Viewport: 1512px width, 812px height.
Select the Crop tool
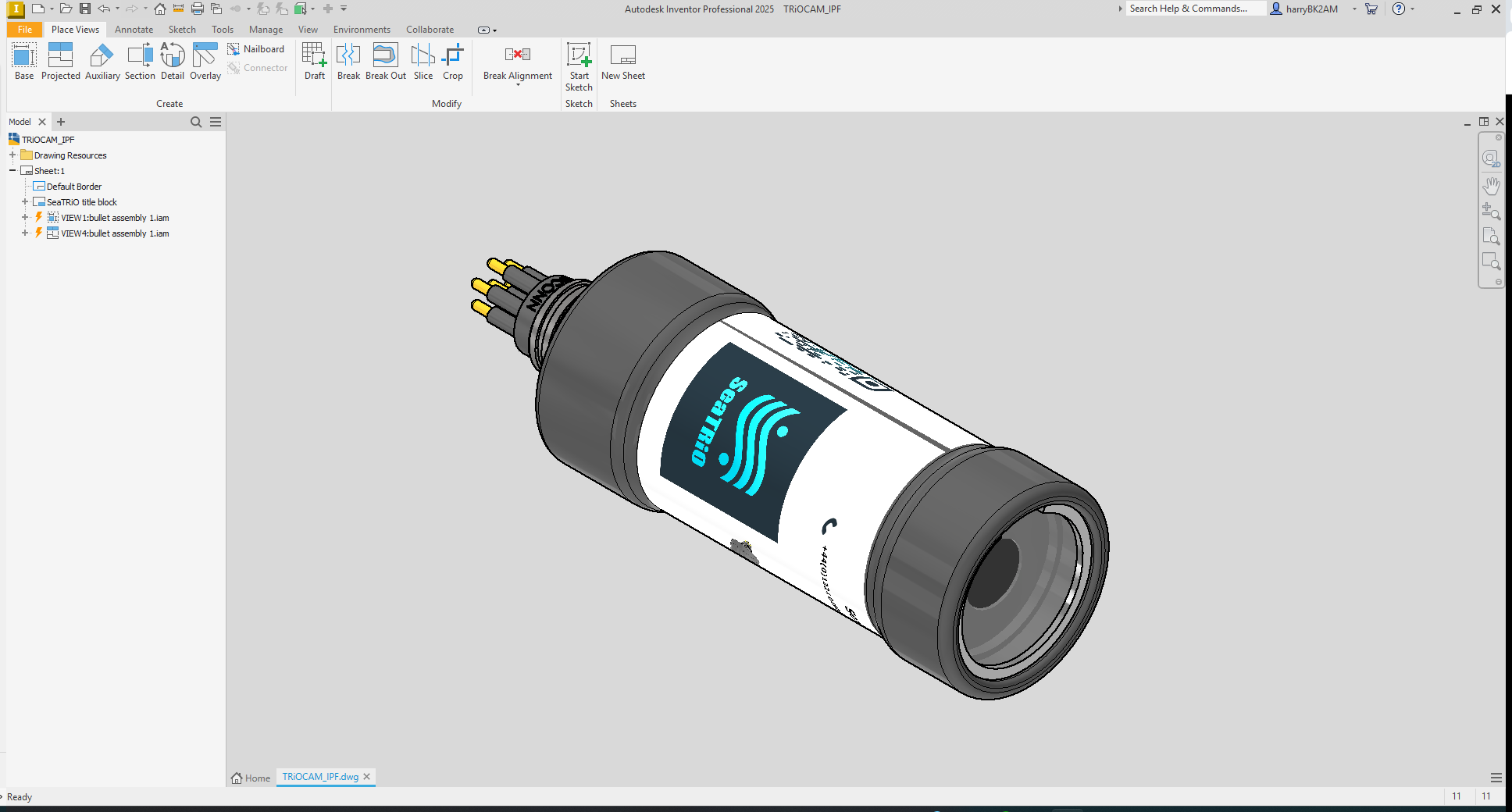click(453, 62)
